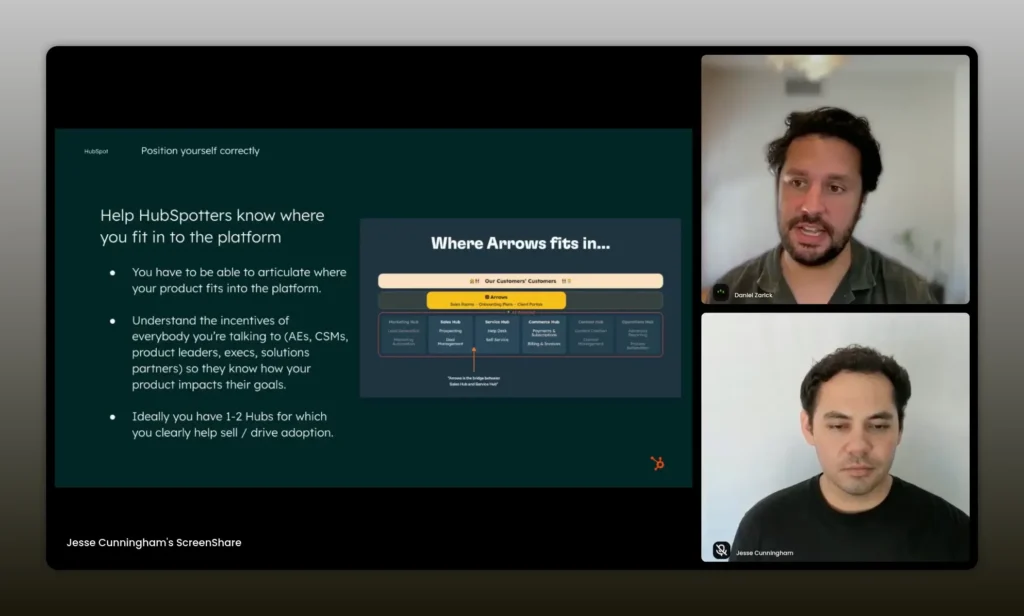The height and width of the screenshot is (616, 1024).
Task: Click the Jesse Cunningham's ScreenShare label
Action: coord(154,543)
